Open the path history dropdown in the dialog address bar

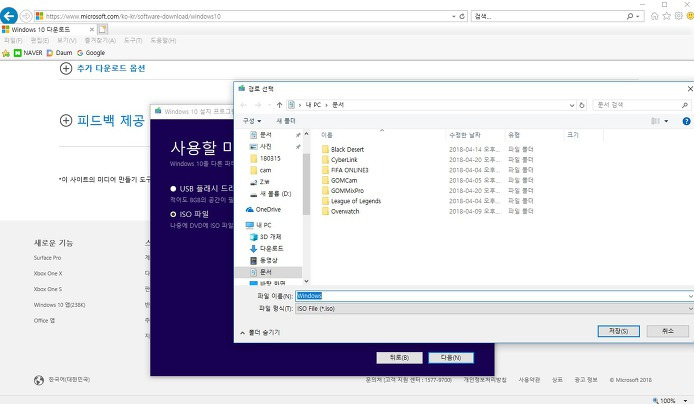coord(572,105)
